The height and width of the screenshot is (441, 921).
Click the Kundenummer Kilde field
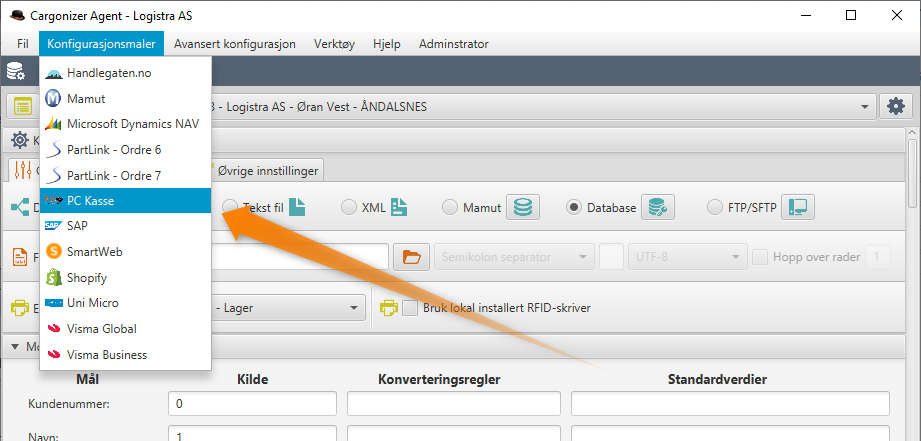click(x=252, y=404)
